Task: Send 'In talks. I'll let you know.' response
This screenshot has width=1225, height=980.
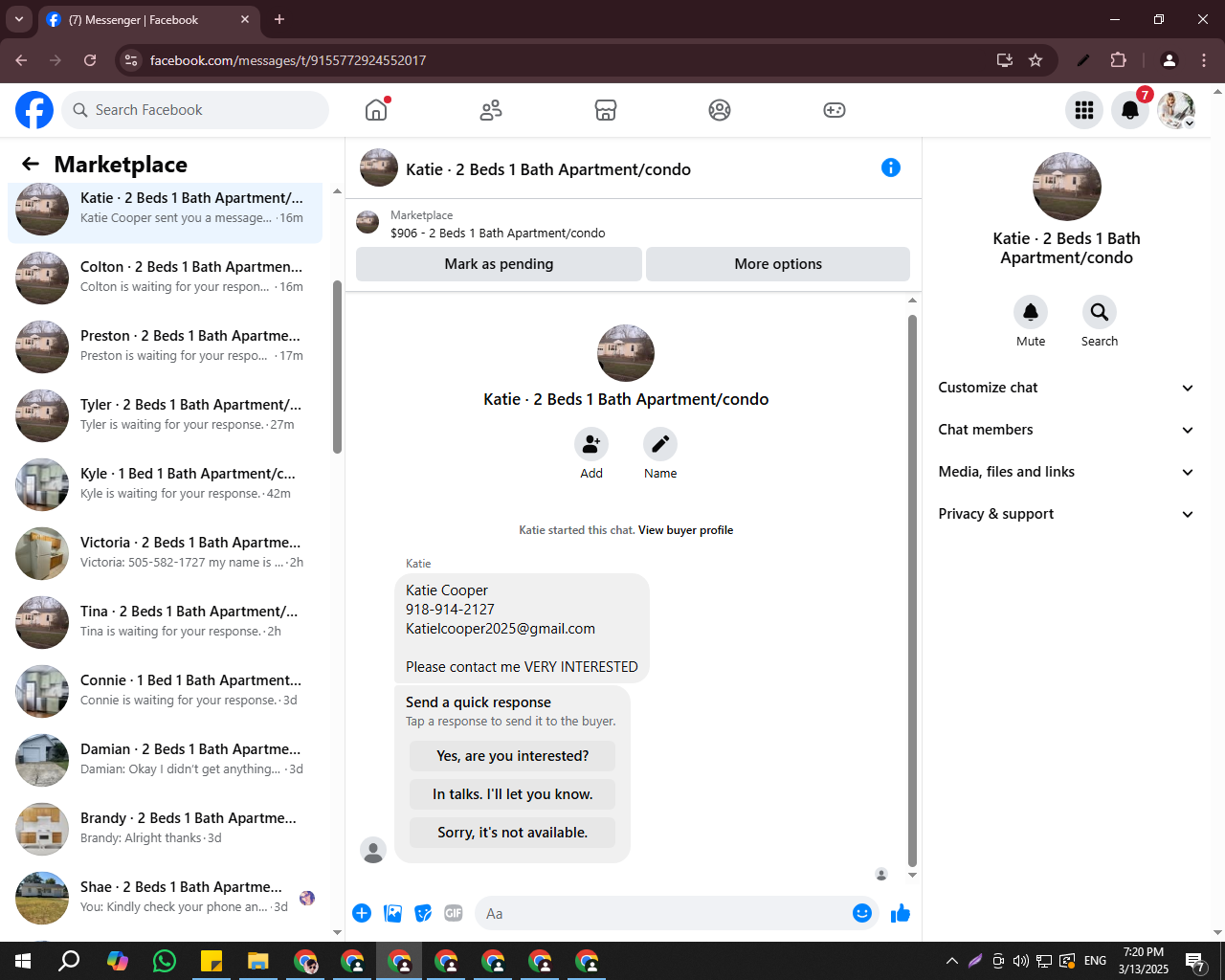Action: [x=513, y=794]
